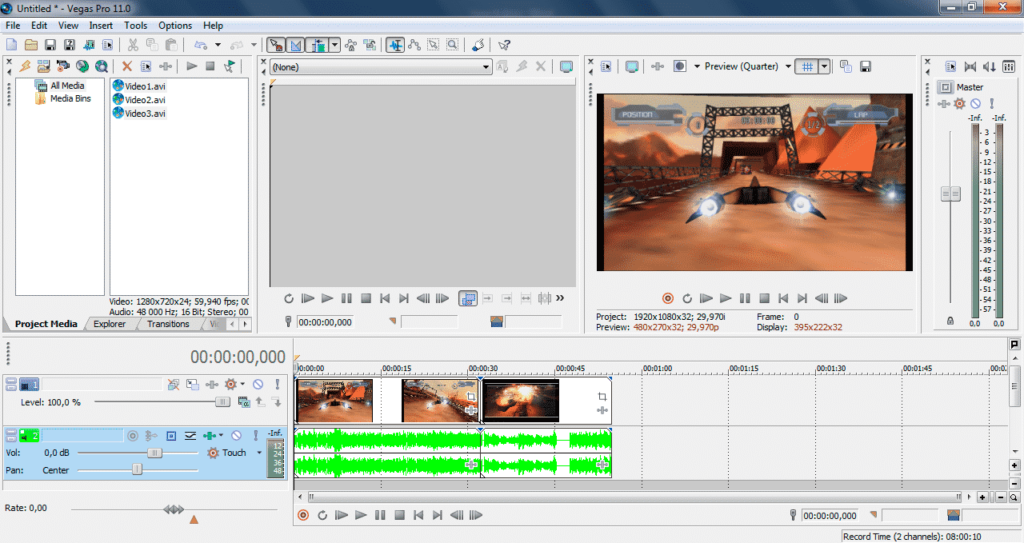Play the timeline from transport bar
This screenshot has width=1024, height=543.
[x=360, y=516]
